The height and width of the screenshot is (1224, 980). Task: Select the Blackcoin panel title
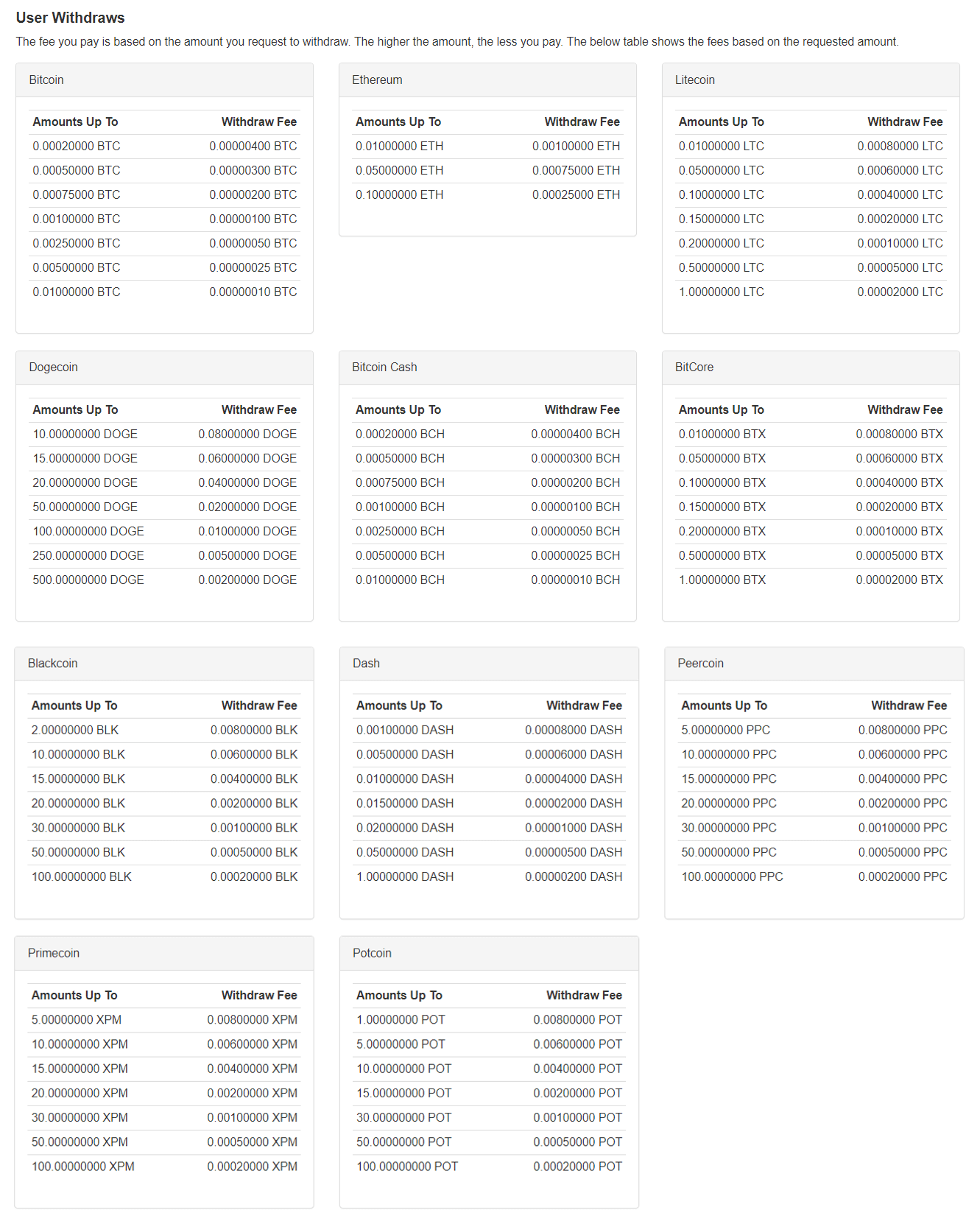pos(52,664)
